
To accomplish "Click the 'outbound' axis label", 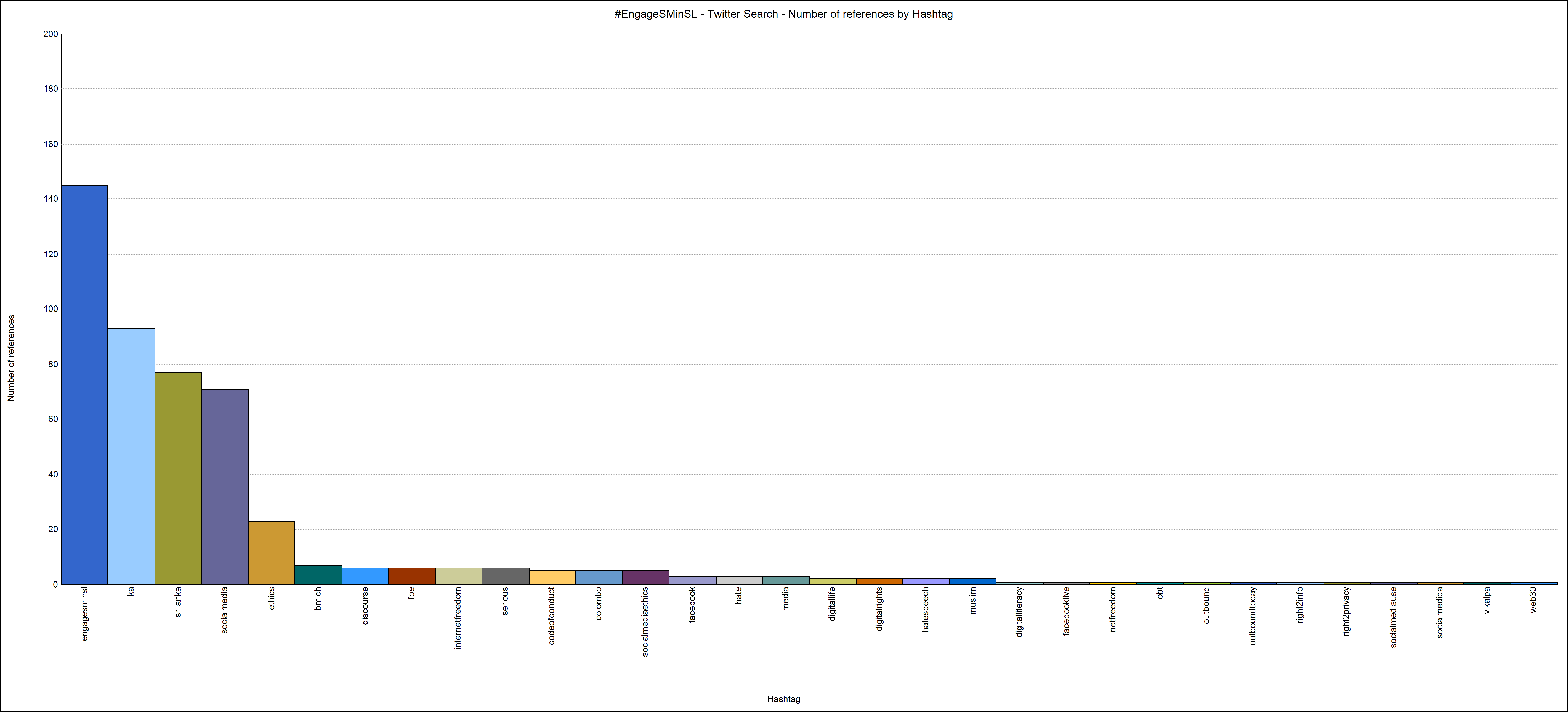I will (x=1206, y=605).
